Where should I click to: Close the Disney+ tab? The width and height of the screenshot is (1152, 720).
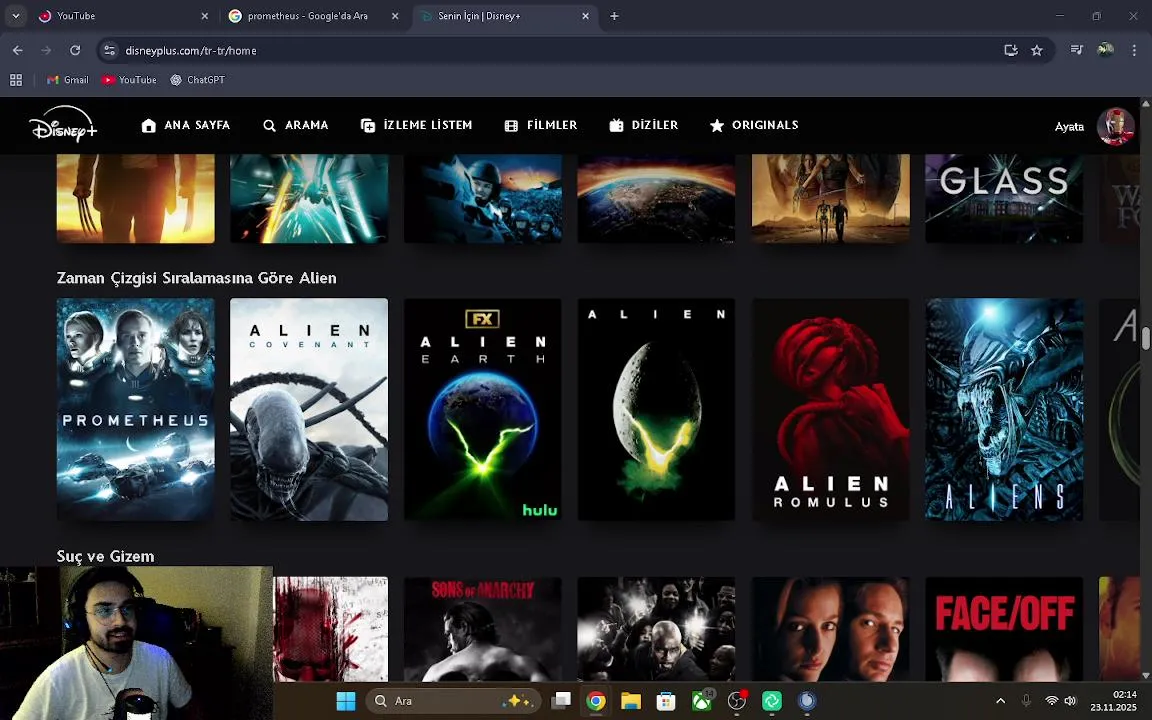[x=586, y=16]
